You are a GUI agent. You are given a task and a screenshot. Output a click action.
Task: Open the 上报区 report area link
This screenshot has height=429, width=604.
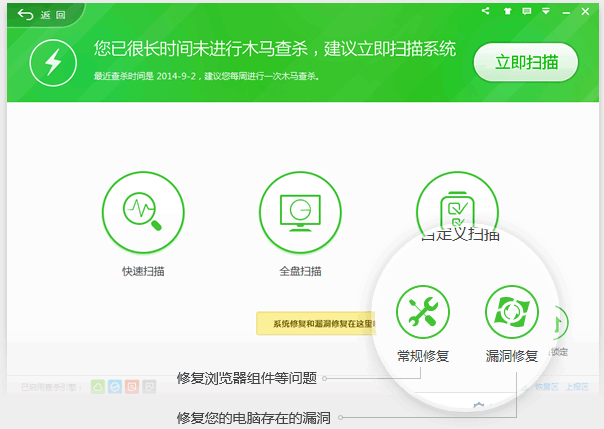tap(577, 387)
